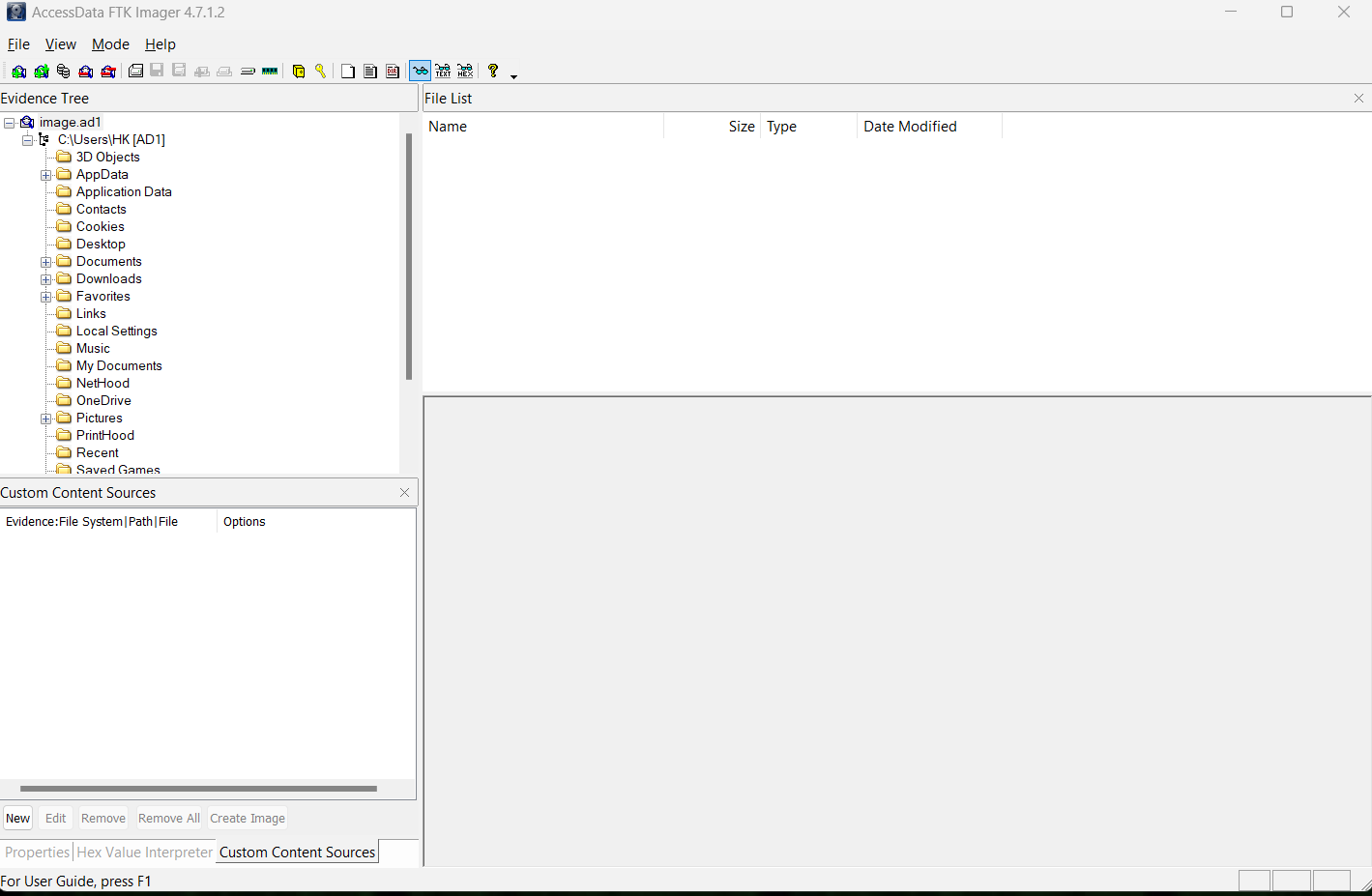1372x896 pixels.
Task: Expand the Downloads folder node
Action: [x=45, y=279]
